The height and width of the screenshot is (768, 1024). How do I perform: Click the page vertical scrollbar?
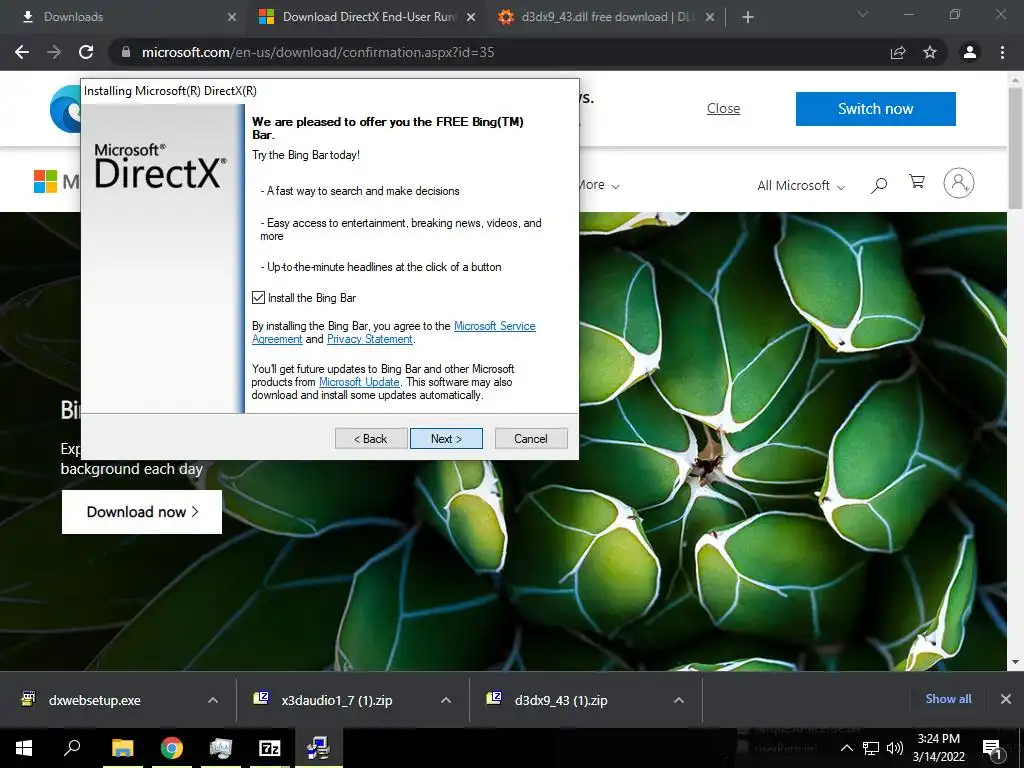[1015, 148]
